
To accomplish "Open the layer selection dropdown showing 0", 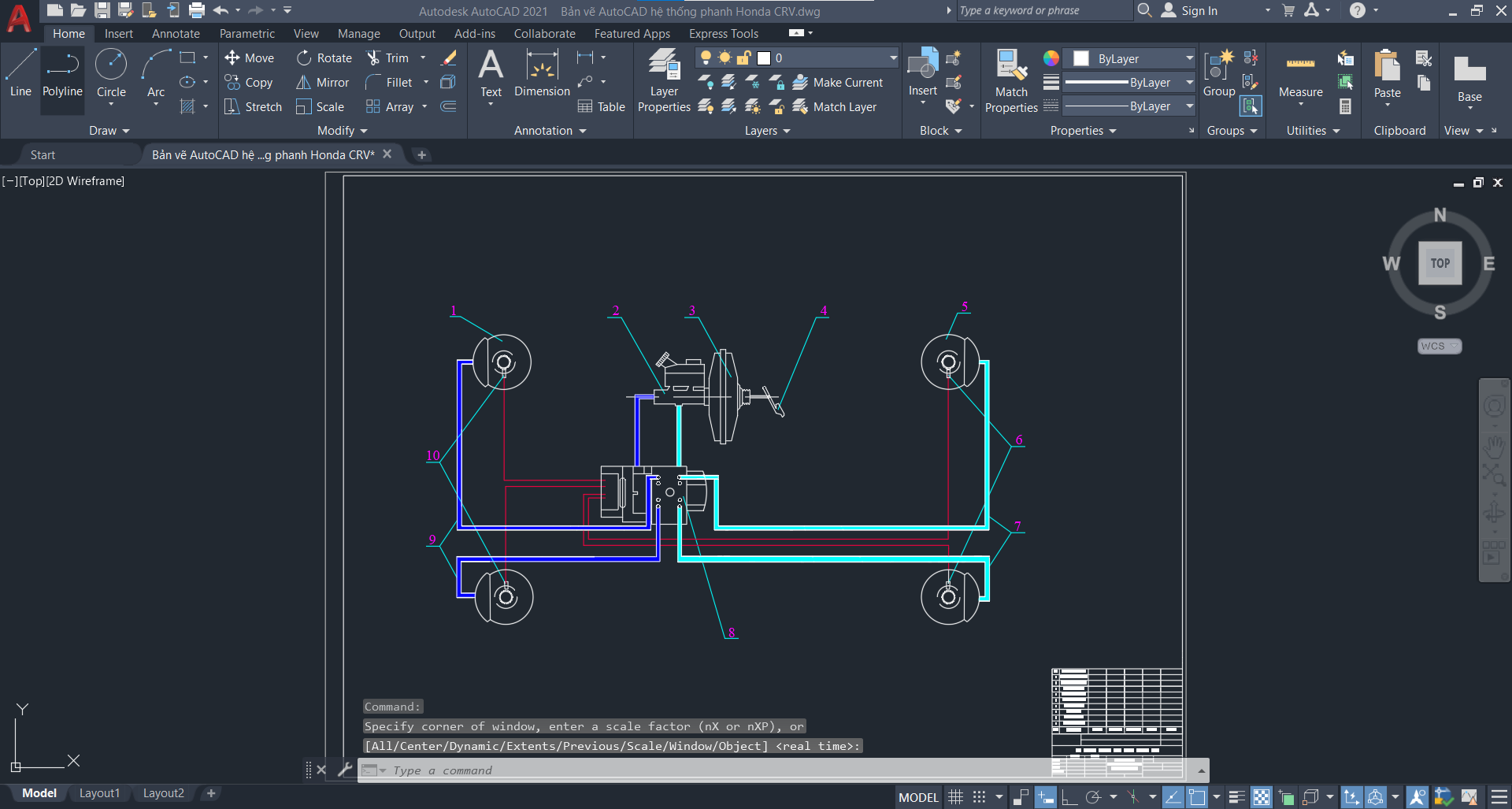I will (x=797, y=58).
